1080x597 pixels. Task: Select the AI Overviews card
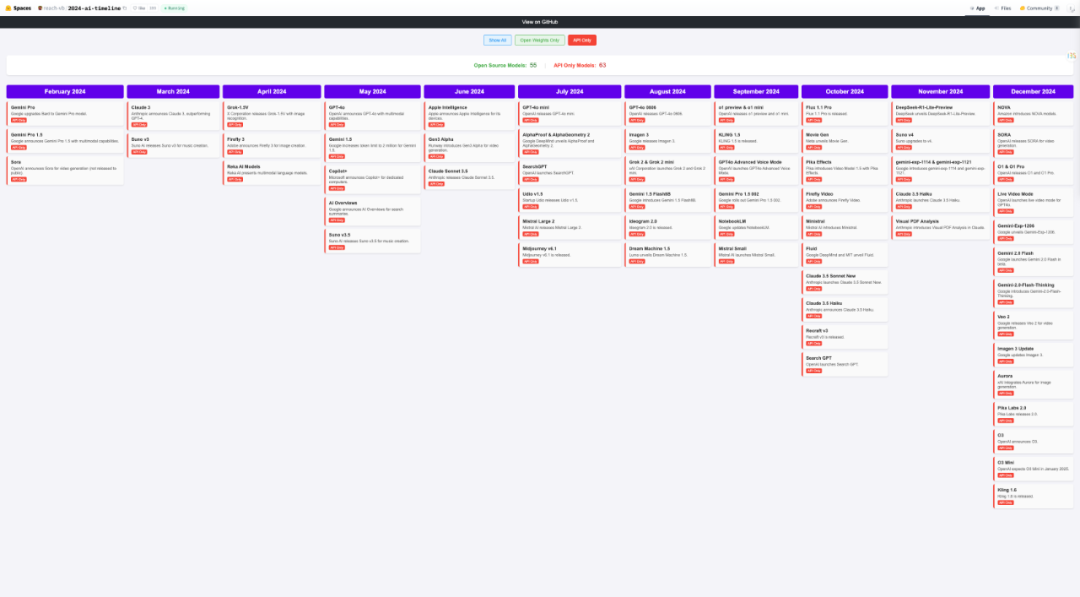click(373, 211)
